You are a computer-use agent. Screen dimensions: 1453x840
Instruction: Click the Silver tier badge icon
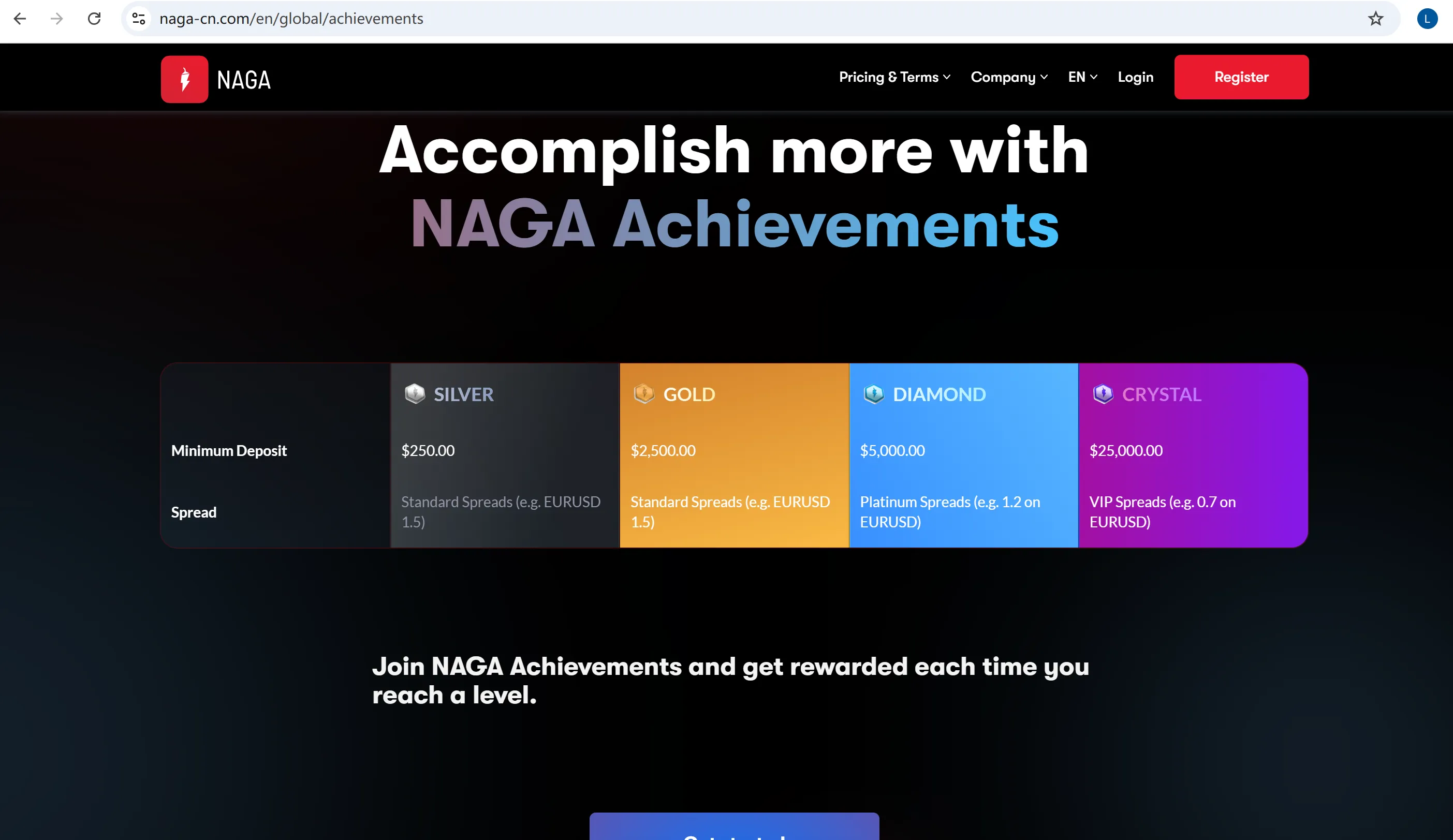click(415, 394)
